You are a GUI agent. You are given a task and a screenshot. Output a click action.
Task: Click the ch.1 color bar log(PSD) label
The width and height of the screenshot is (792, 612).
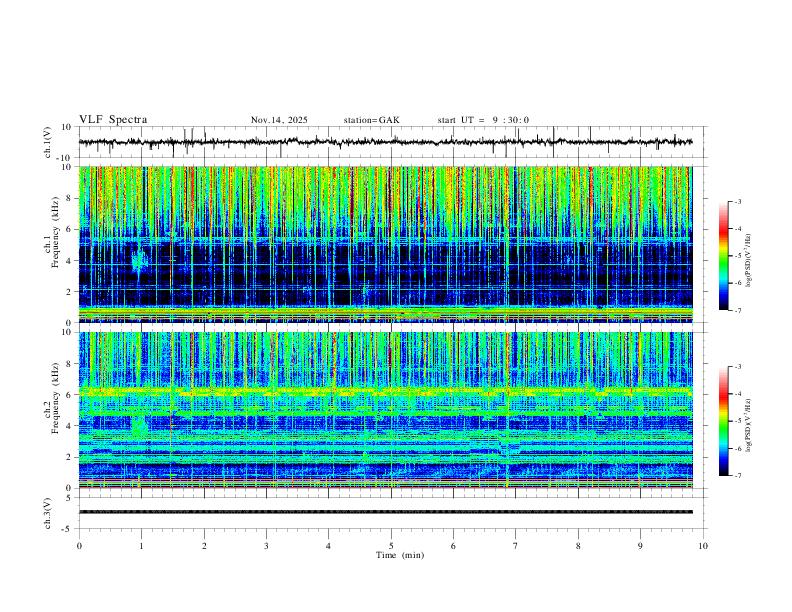coord(749,261)
